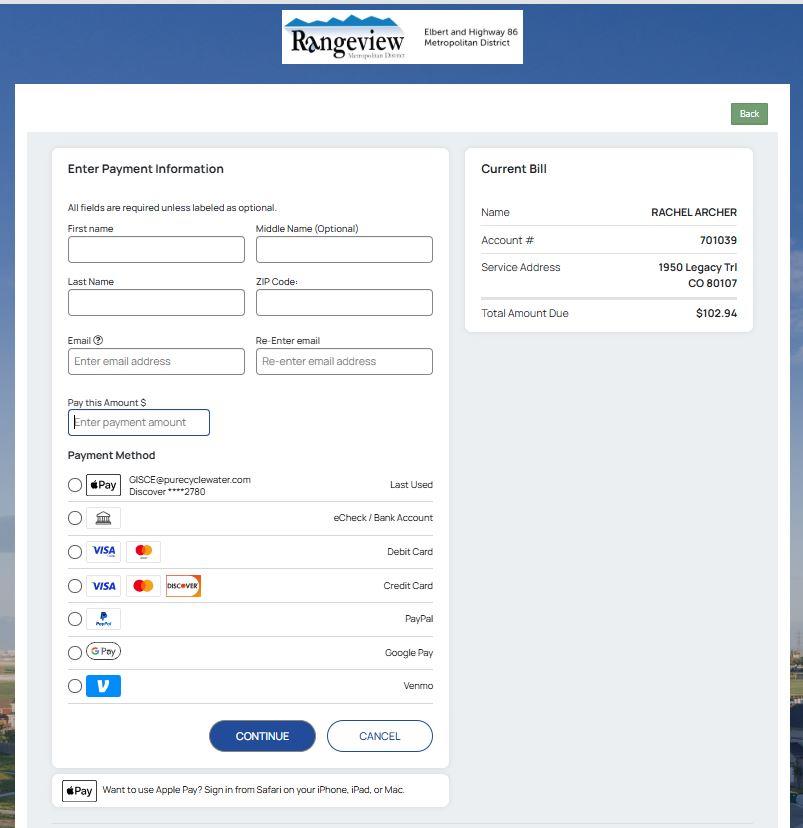Click the bank building icon for eCheck

[103, 518]
